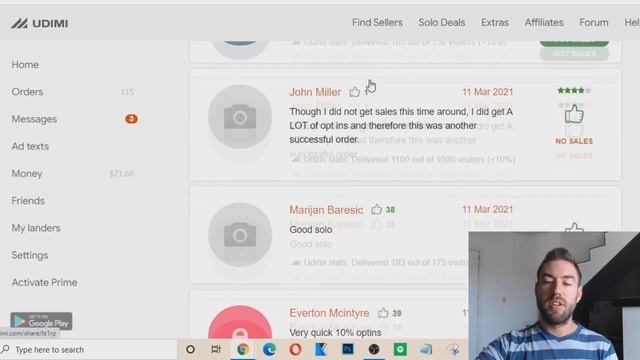Open My landers page
Image resolution: width=640 pixels, height=360 pixels.
pyautogui.click(x=36, y=228)
